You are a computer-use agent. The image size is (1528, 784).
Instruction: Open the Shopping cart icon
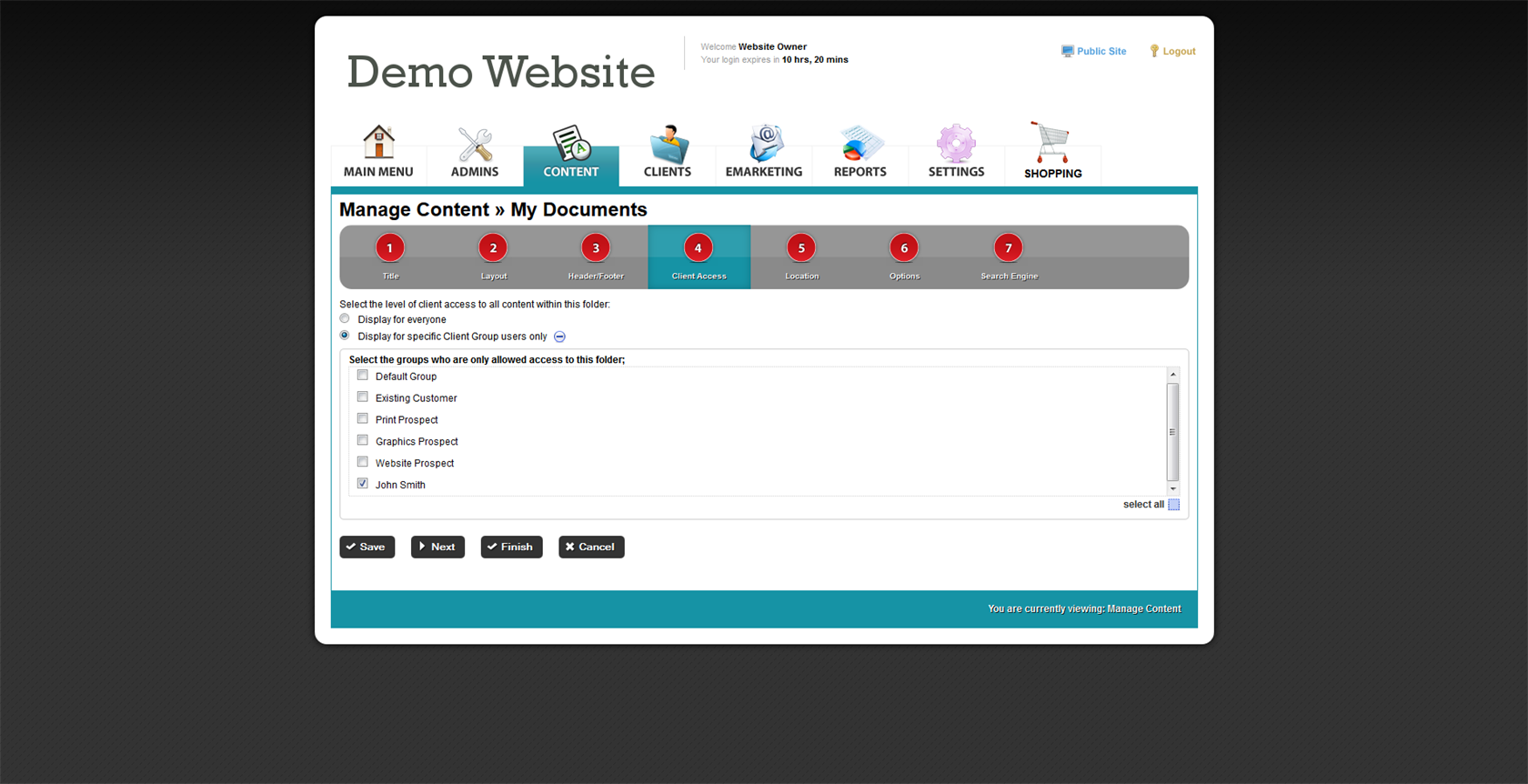coord(1051,143)
